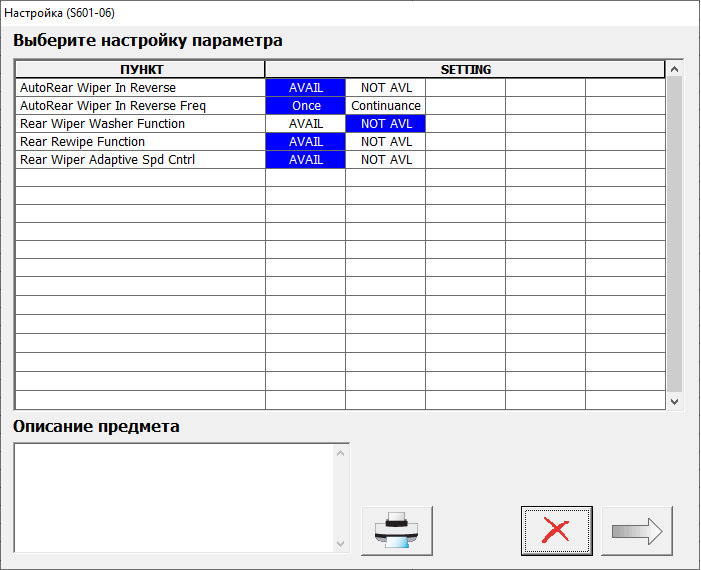Viewport: 701px width, 570px height.
Task: Click the table vertical scrollbar track
Action: [675, 235]
